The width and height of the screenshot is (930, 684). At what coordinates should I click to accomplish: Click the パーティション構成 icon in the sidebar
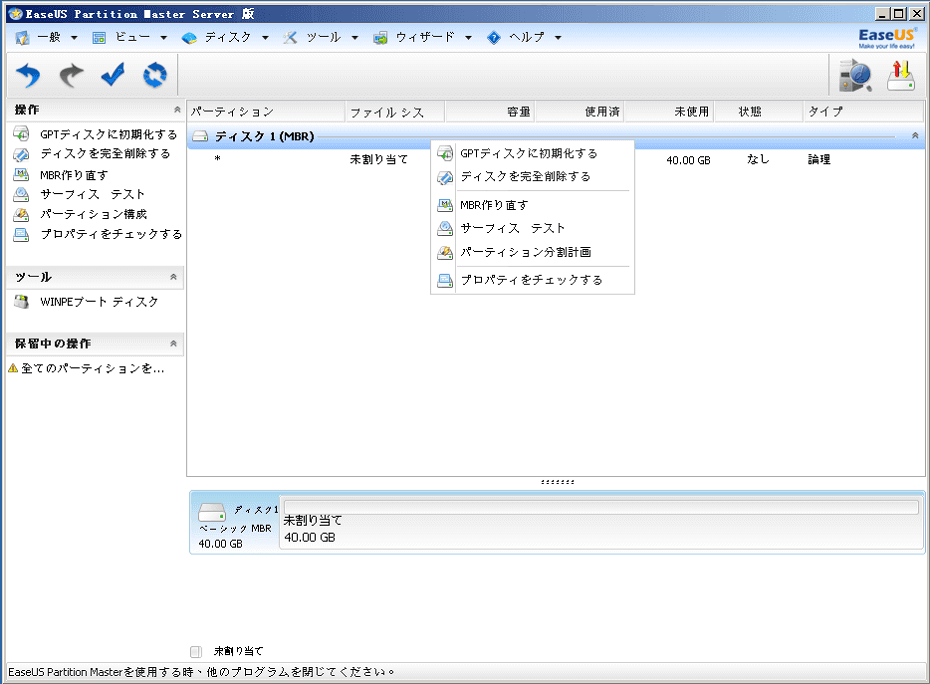pyautogui.click(x=21, y=214)
